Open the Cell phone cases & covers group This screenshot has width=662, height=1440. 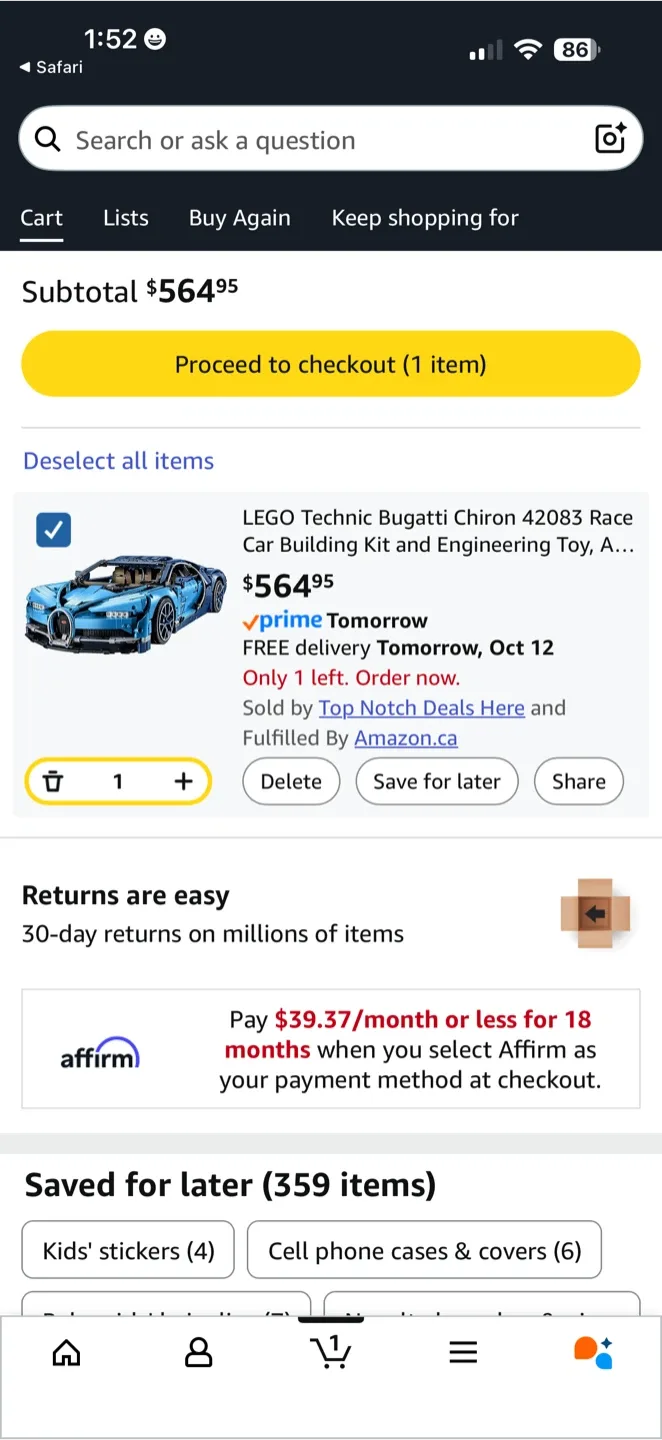tap(424, 1249)
